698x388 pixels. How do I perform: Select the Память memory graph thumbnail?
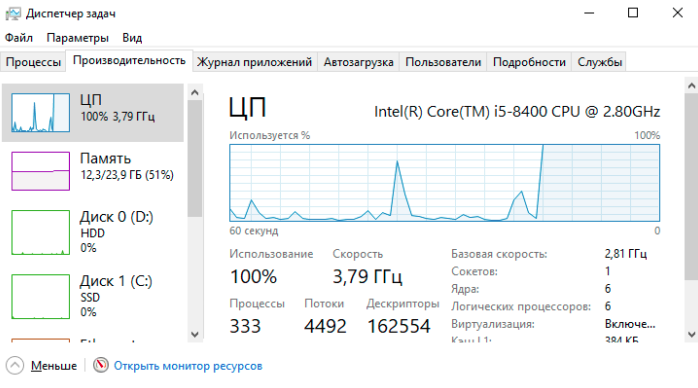[41, 171]
